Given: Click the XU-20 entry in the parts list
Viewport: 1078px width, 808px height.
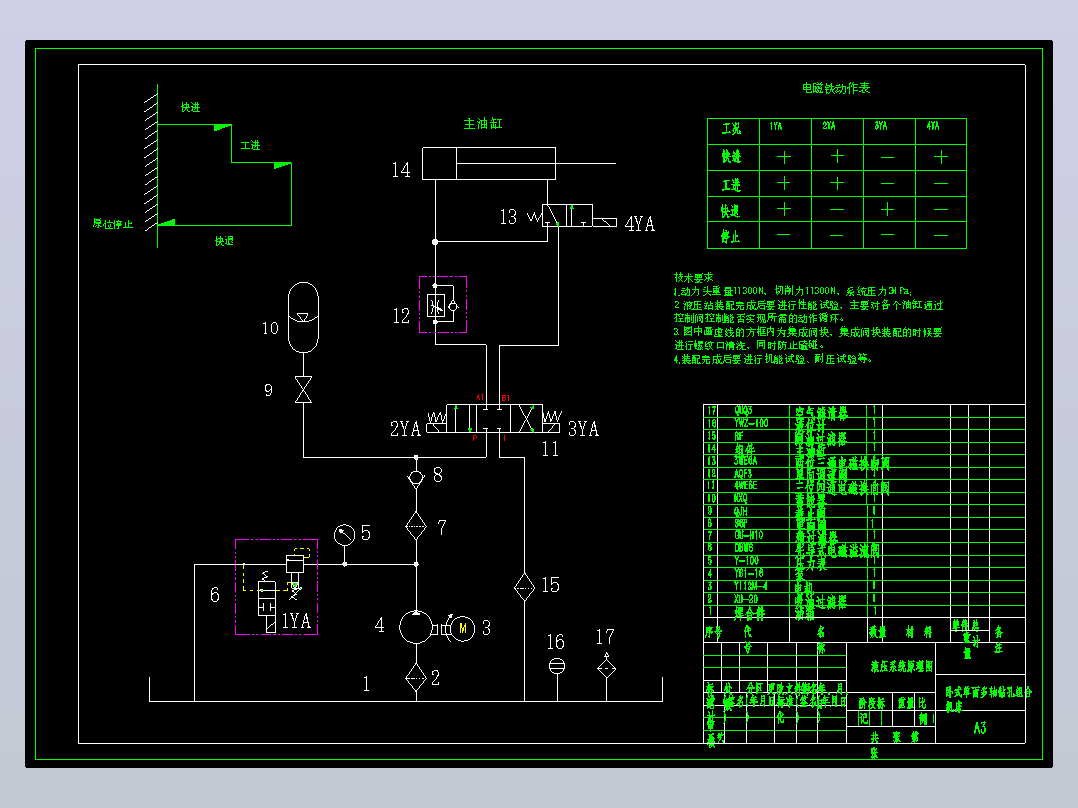Looking at the screenshot, I should click(746, 598).
